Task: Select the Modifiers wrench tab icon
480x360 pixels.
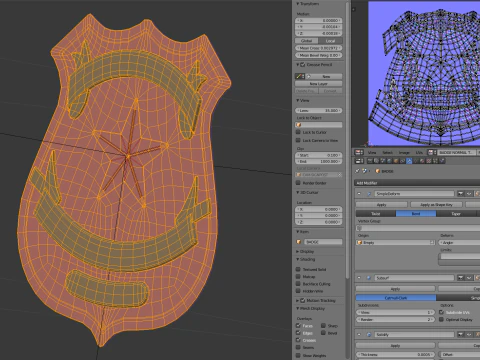Action: [x=409, y=161]
